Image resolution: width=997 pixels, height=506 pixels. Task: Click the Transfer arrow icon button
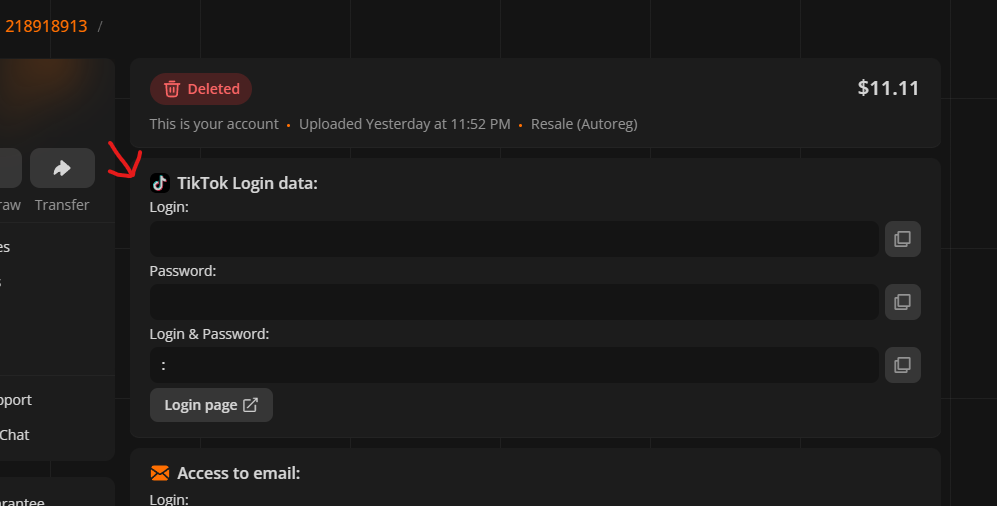coord(62,168)
